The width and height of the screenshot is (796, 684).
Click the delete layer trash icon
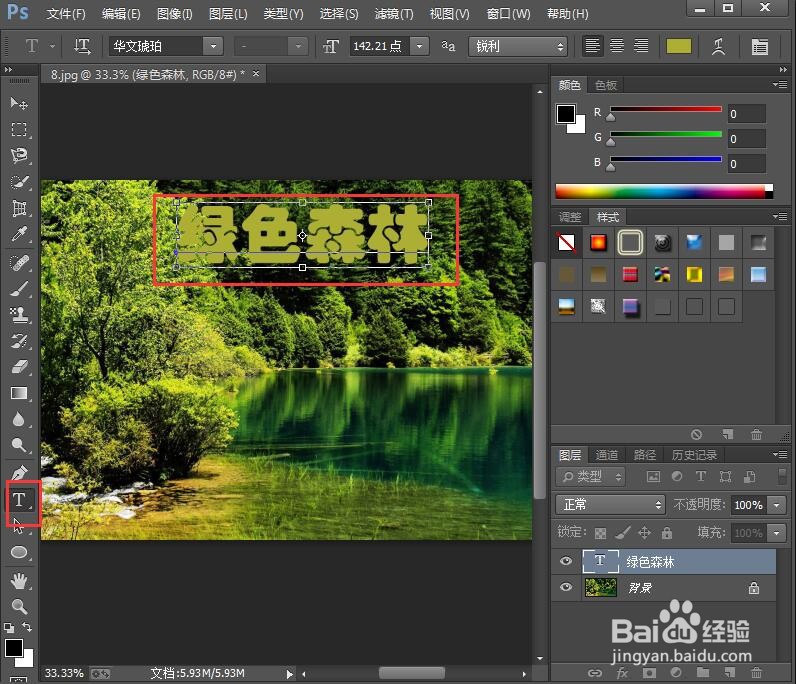tap(756, 673)
